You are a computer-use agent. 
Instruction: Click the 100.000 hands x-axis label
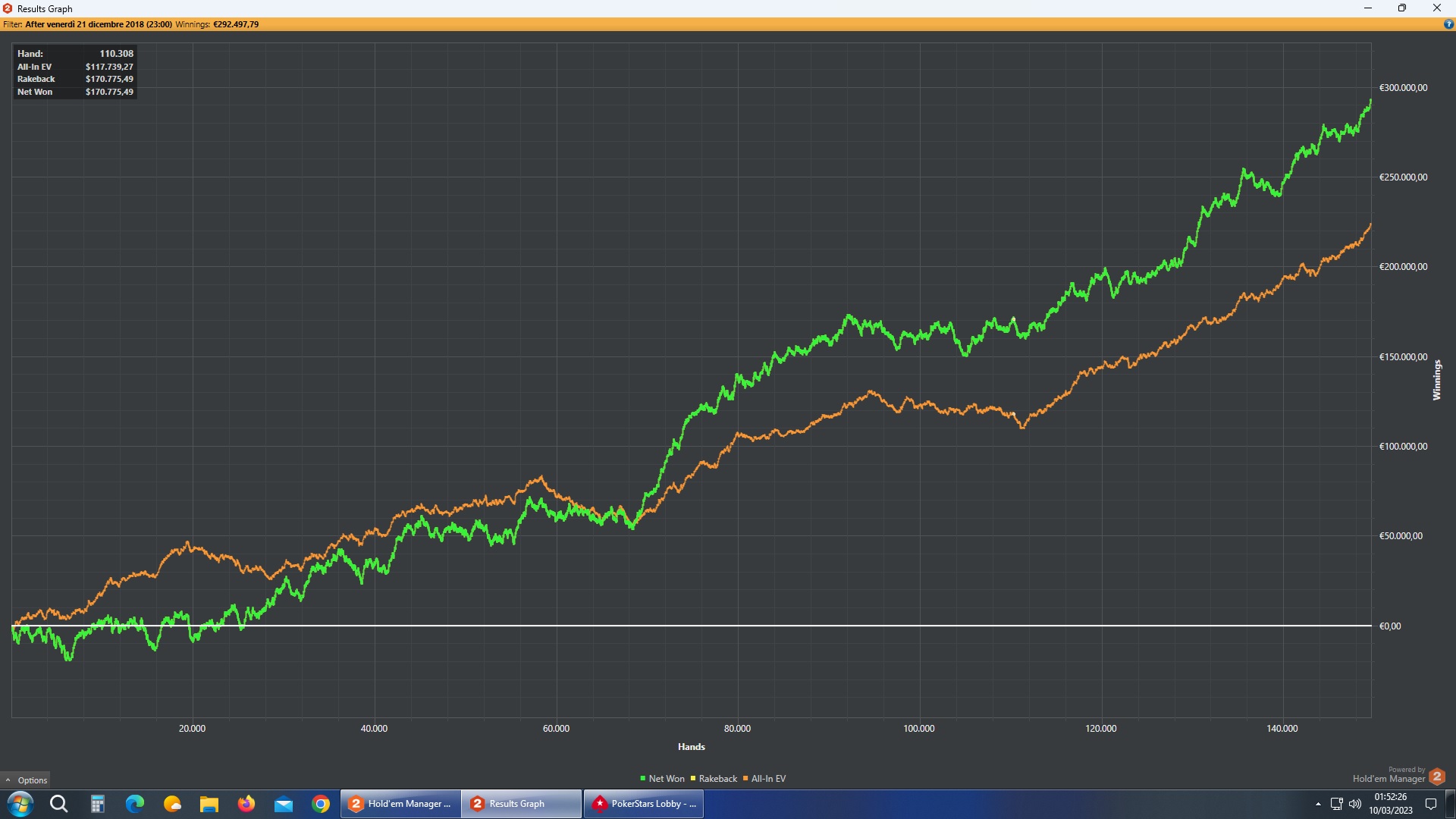click(919, 729)
